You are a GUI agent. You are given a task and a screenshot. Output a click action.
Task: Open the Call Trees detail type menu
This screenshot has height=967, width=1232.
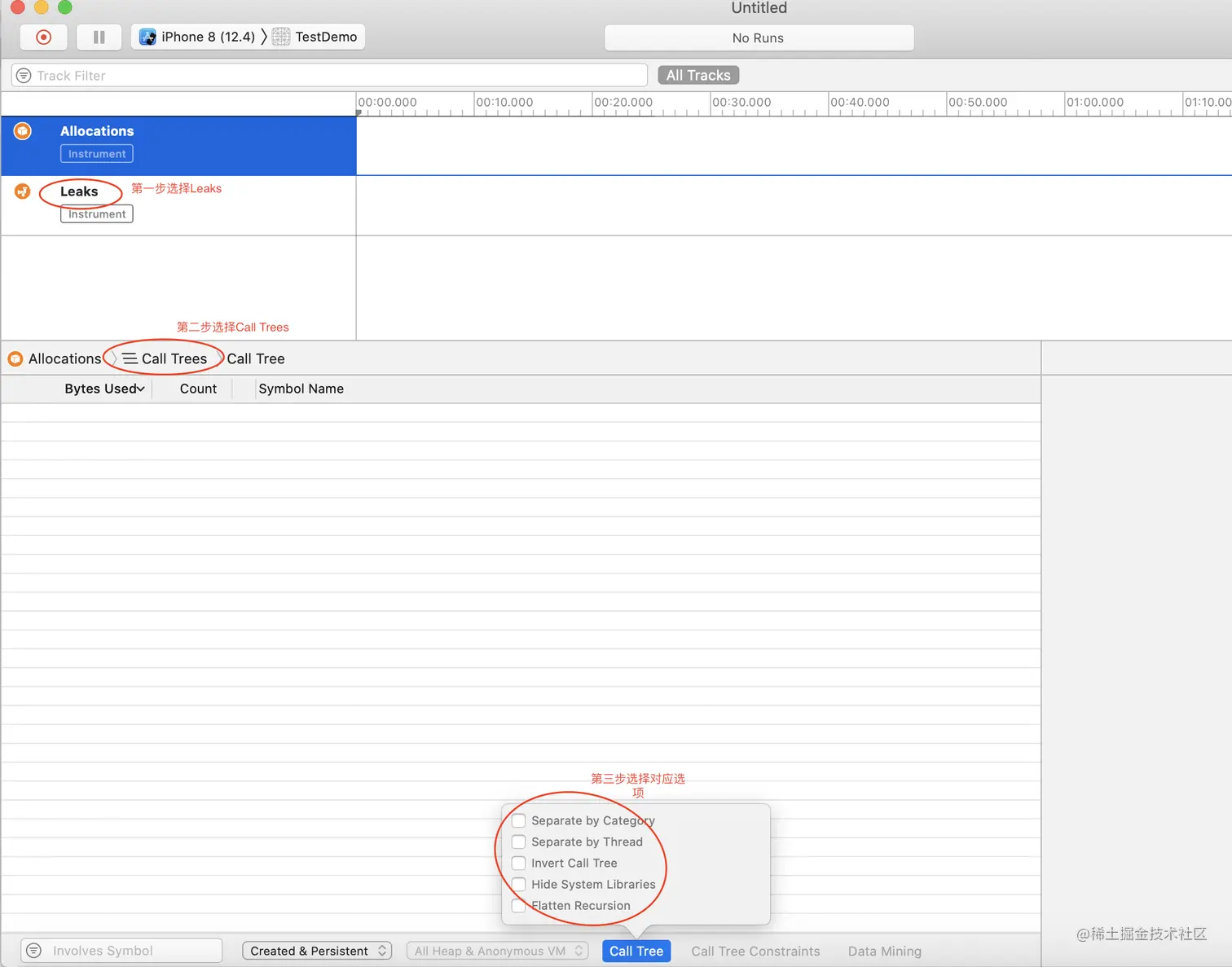tap(165, 358)
